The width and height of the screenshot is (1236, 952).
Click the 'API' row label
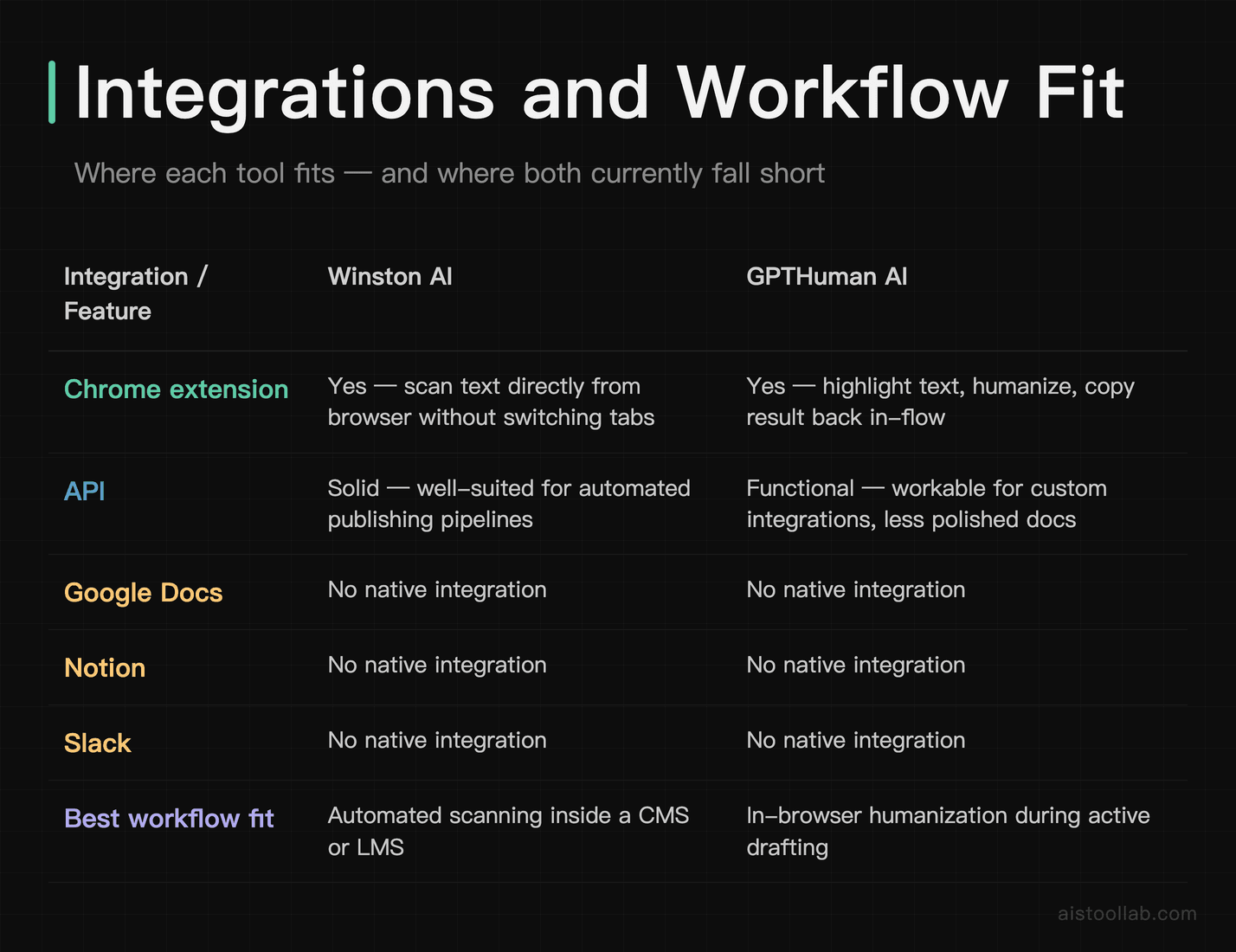click(84, 492)
